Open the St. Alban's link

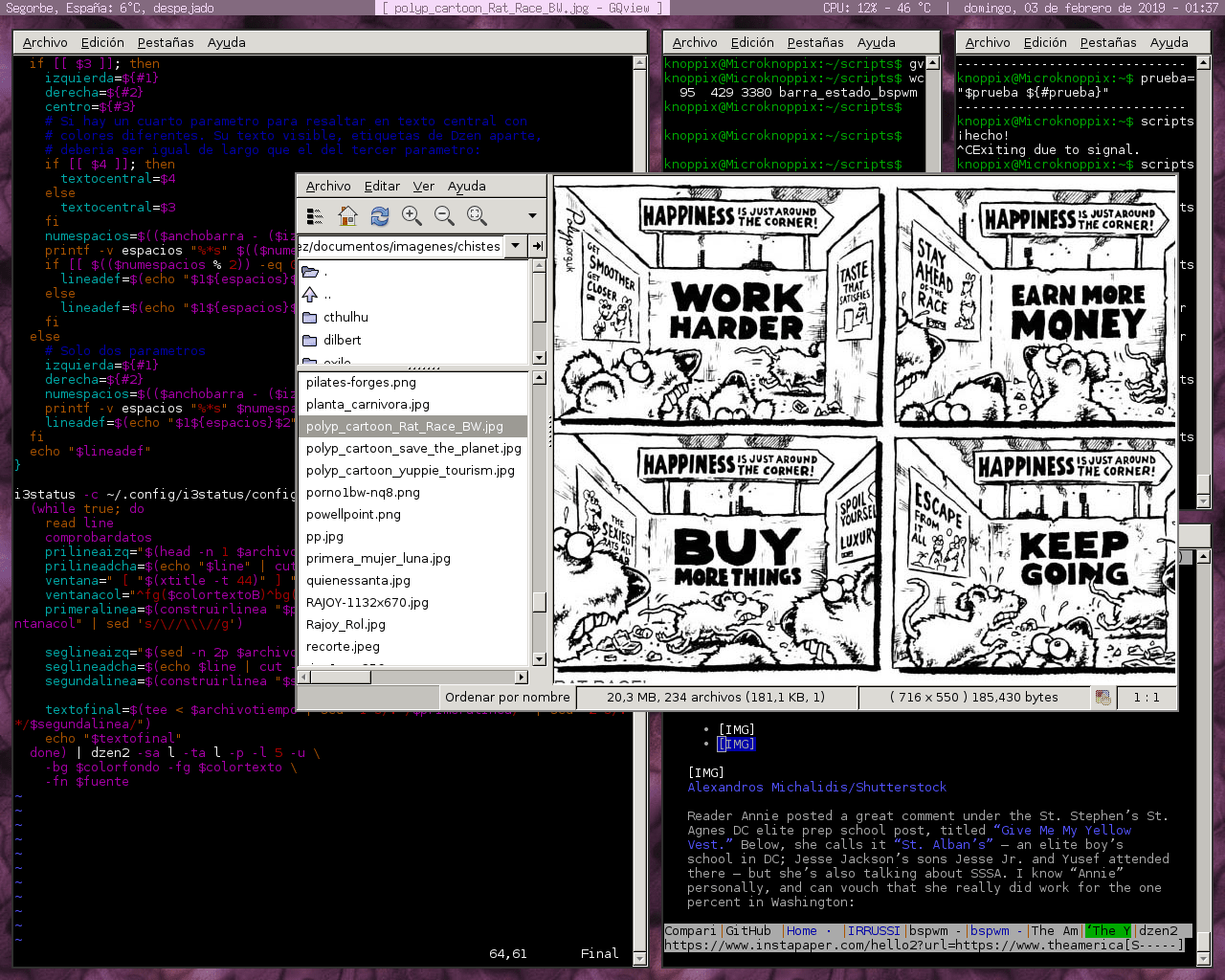point(943,844)
